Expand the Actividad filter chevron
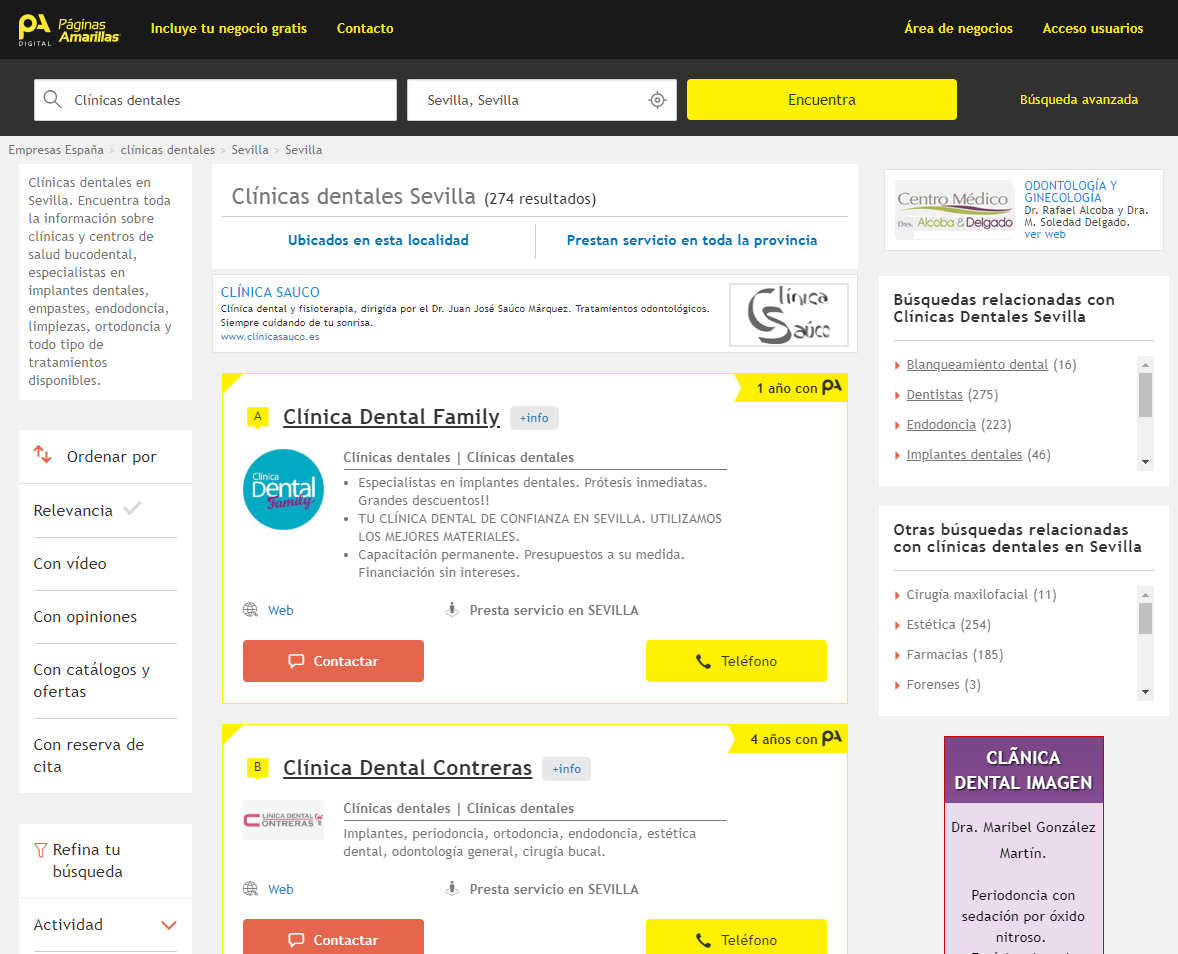Screen dimensions: 1178x954 (169, 925)
